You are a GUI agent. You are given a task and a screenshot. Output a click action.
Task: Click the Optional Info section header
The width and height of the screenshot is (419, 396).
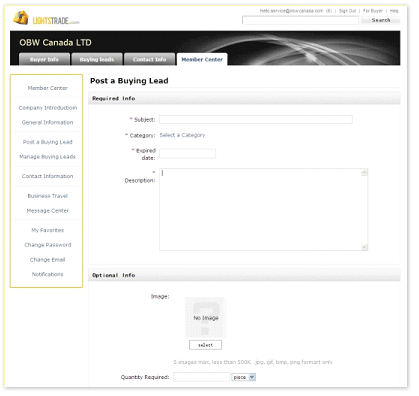click(x=244, y=275)
